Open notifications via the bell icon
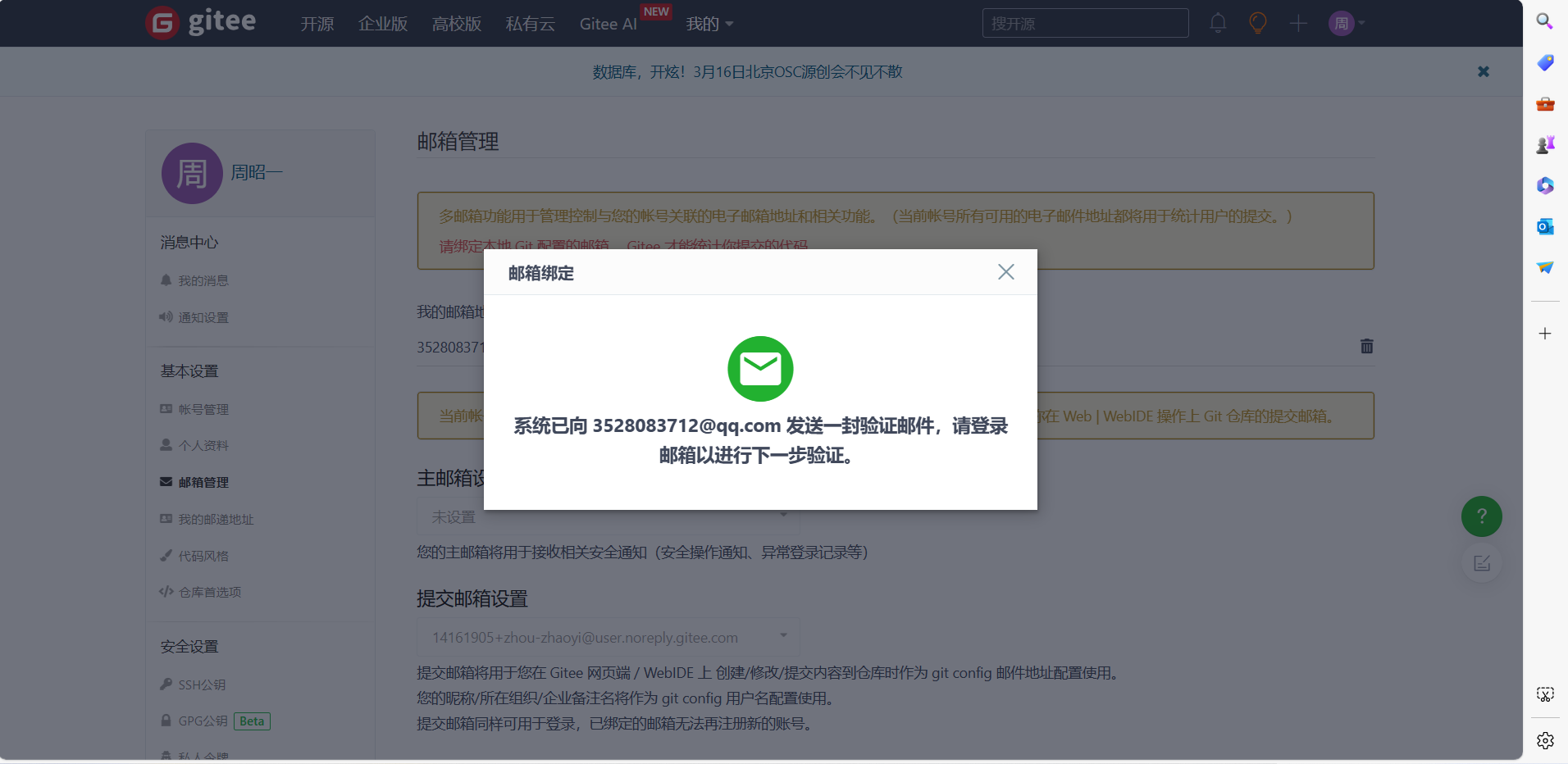 click(x=1217, y=23)
